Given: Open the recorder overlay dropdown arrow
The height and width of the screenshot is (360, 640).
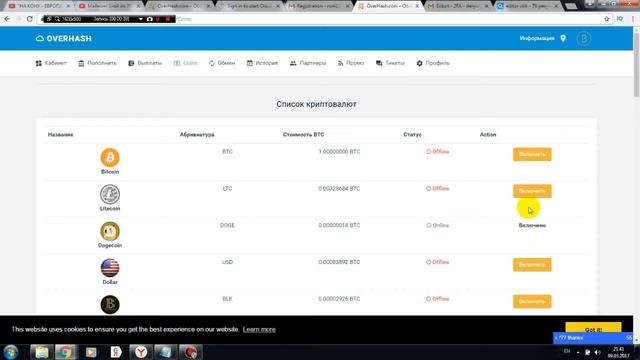Looking at the screenshot, I should point(140,19).
